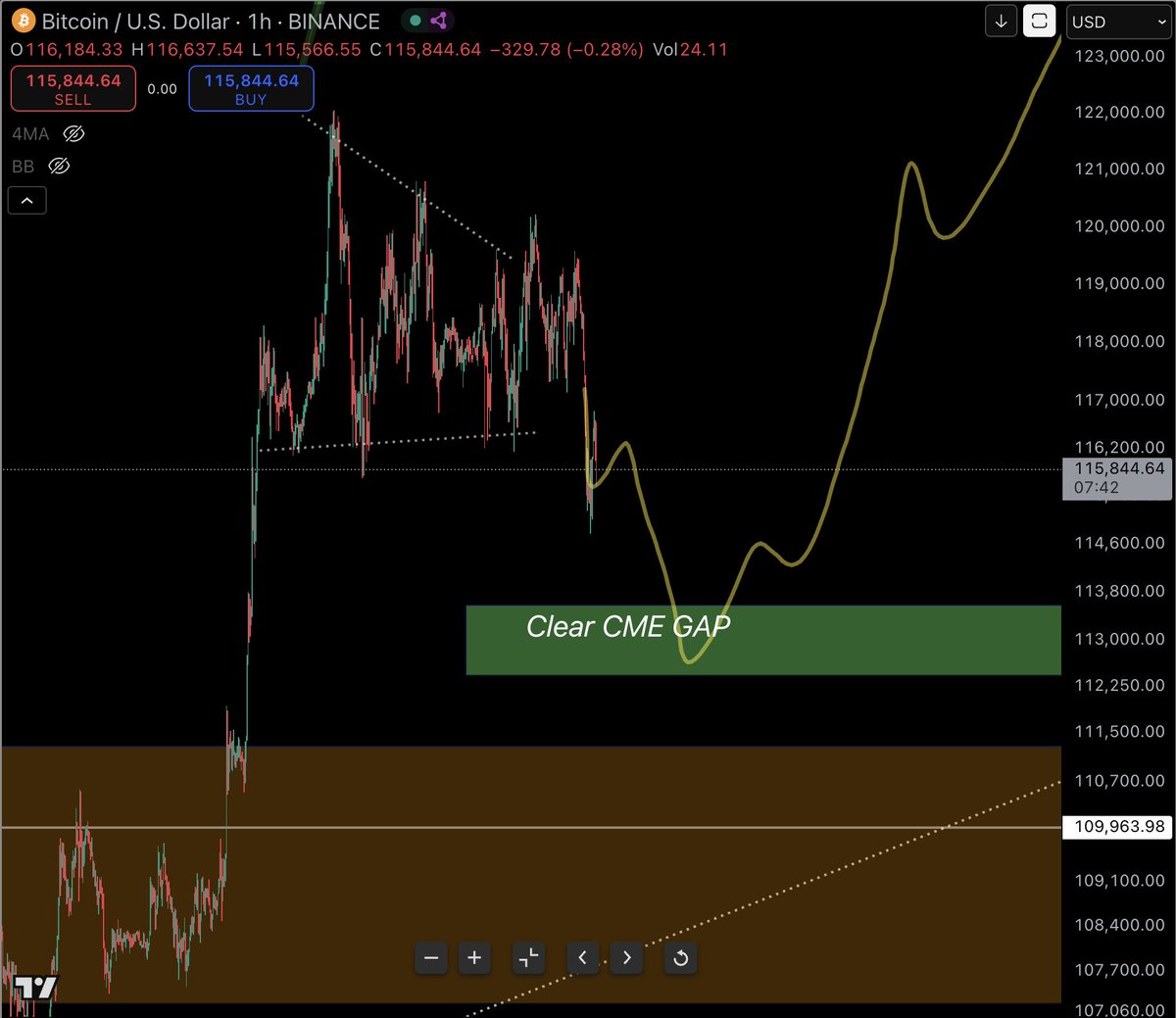Screen dimensions: 1176x1018
Task: Open the USD currency dropdown
Action: tap(1116, 22)
